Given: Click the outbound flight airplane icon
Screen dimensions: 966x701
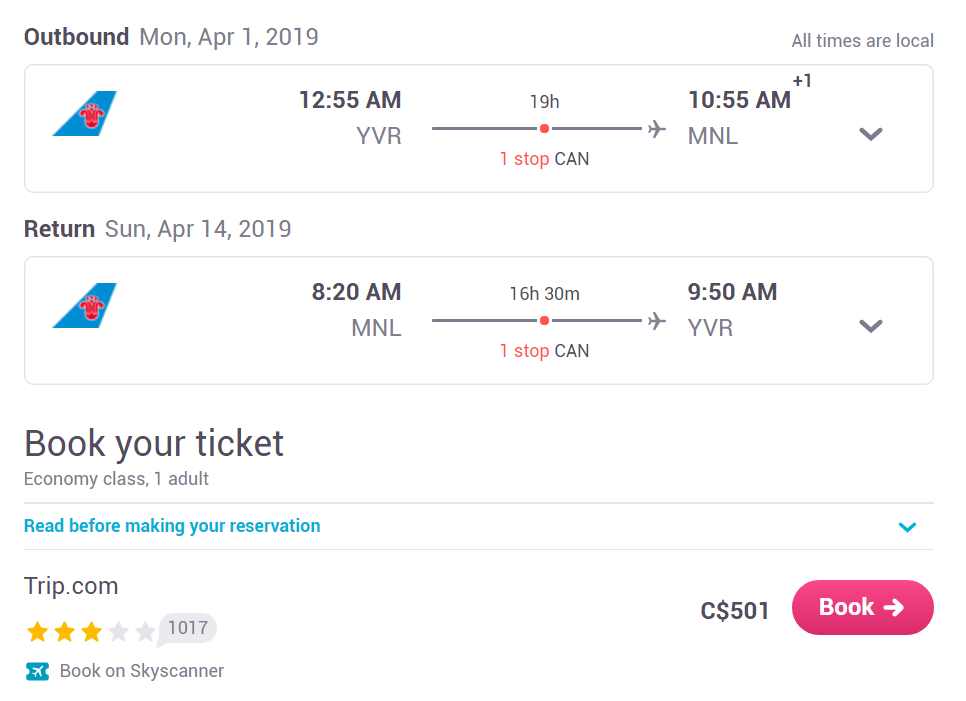Looking at the screenshot, I should click(657, 129).
